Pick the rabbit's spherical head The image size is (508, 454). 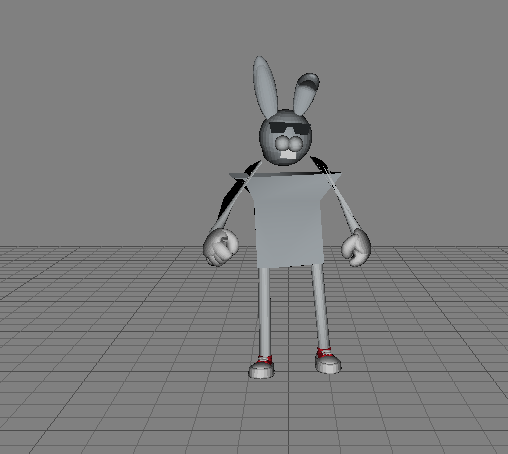(x=286, y=137)
